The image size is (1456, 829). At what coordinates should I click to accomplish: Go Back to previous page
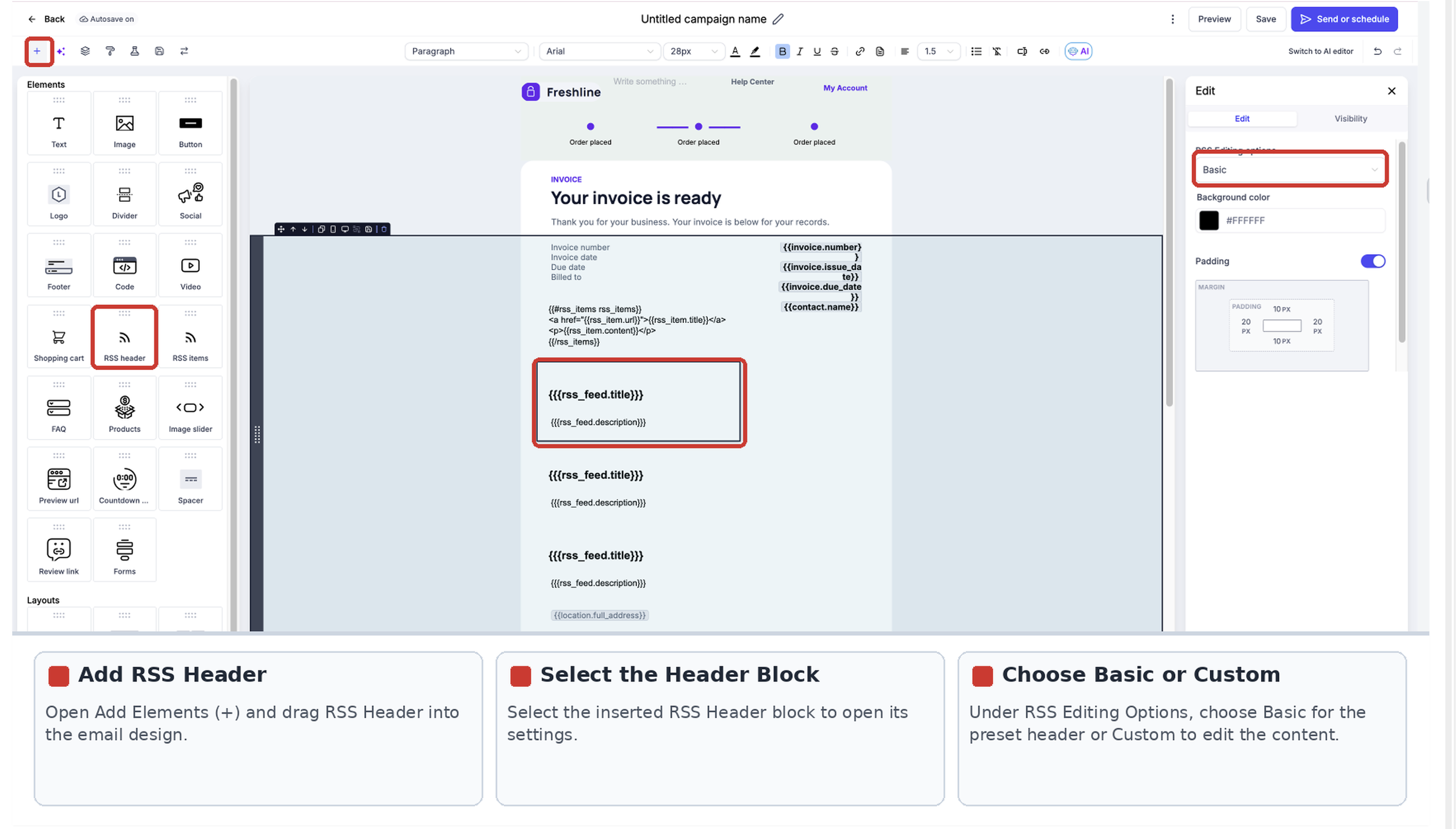click(46, 19)
